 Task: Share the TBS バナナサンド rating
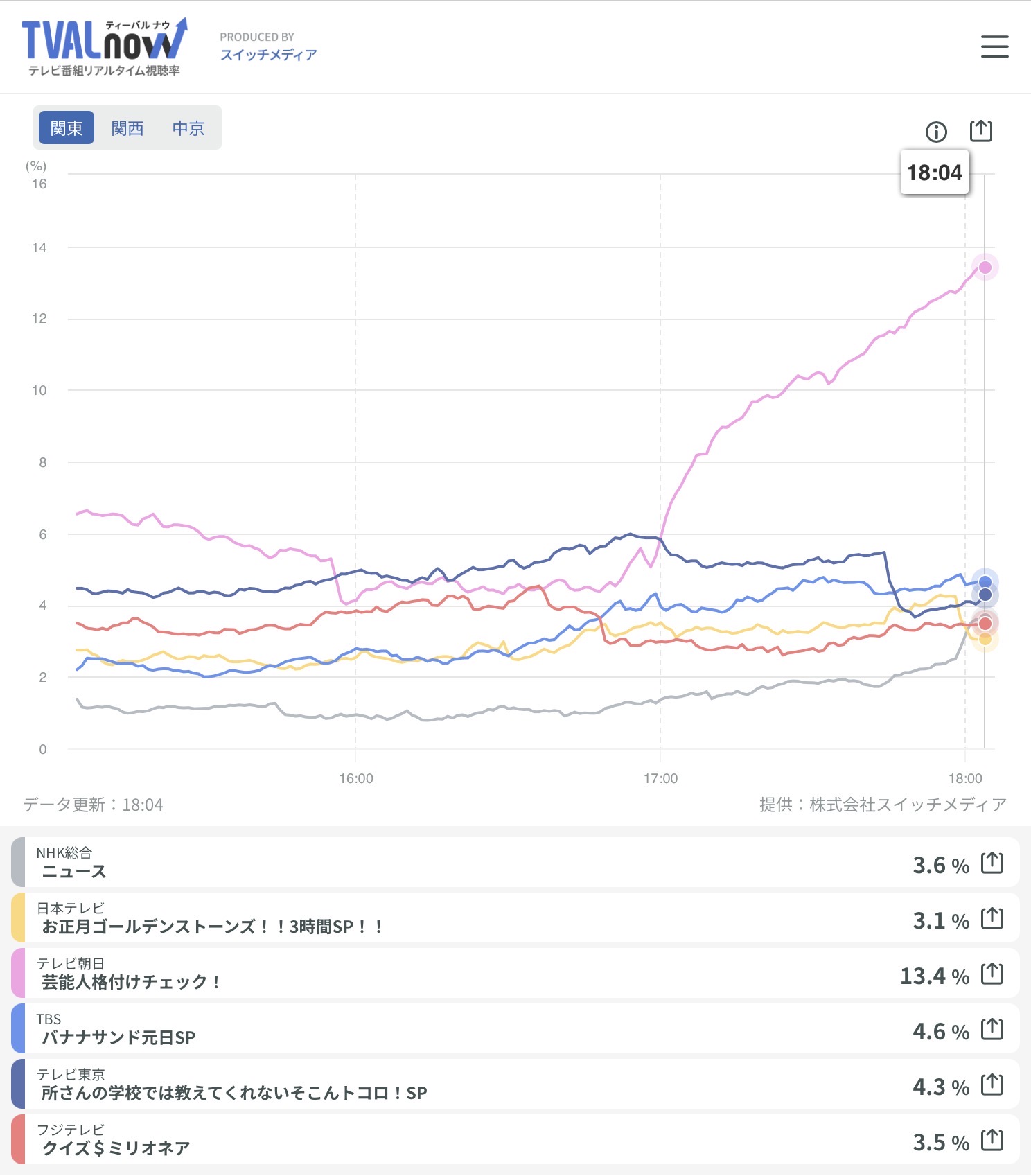(992, 1030)
